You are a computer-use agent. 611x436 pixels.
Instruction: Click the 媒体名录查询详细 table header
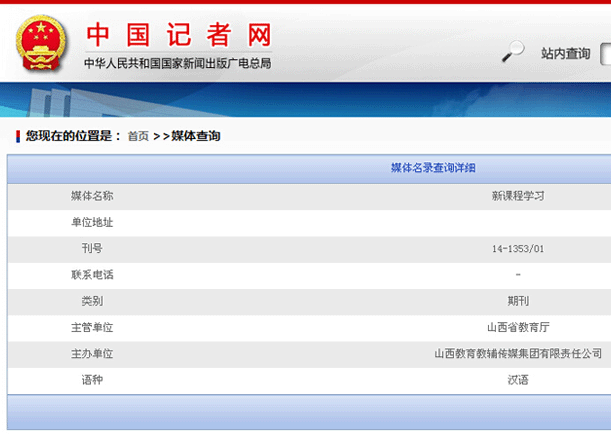[x=433, y=168]
